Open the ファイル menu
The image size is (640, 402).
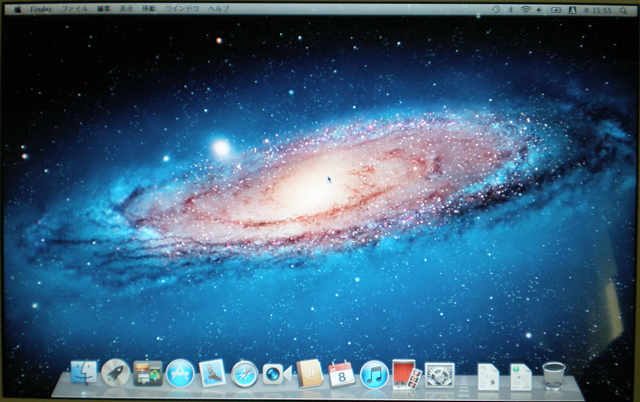pyautogui.click(x=74, y=9)
